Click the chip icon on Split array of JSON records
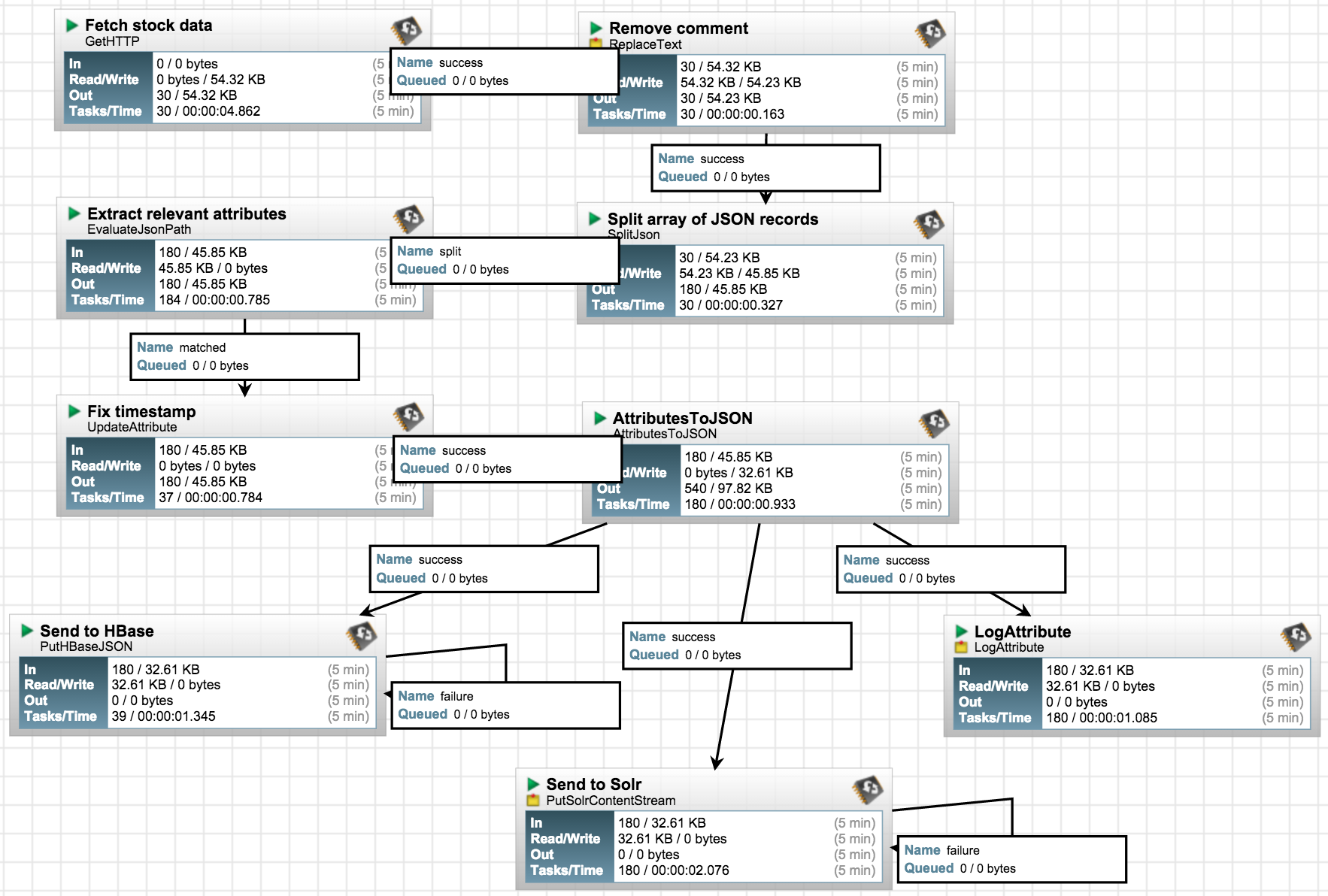Image resolution: width=1328 pixels, height=896 pixels. [930, 222]
